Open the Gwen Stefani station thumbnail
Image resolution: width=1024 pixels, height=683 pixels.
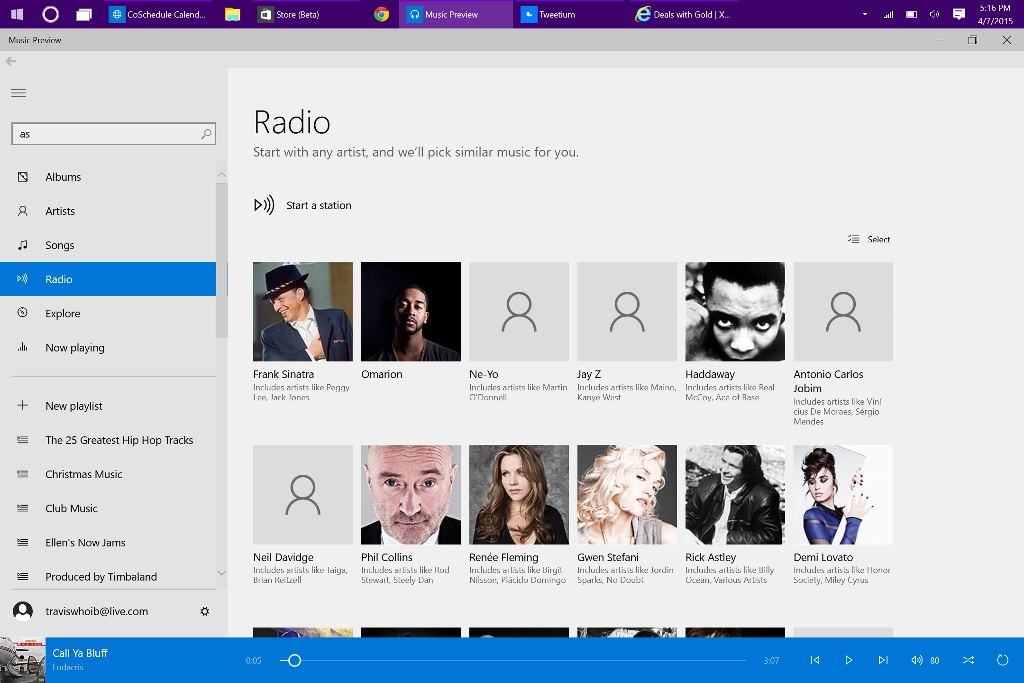tap(627, 495)
